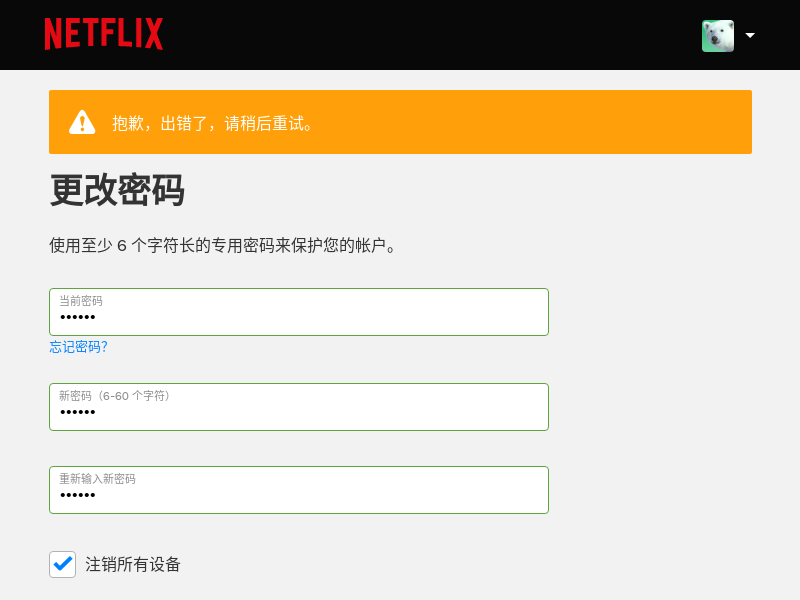This screenshot has width=800, height=600.
Task: Click the Netflix logo
Action: 104,34
